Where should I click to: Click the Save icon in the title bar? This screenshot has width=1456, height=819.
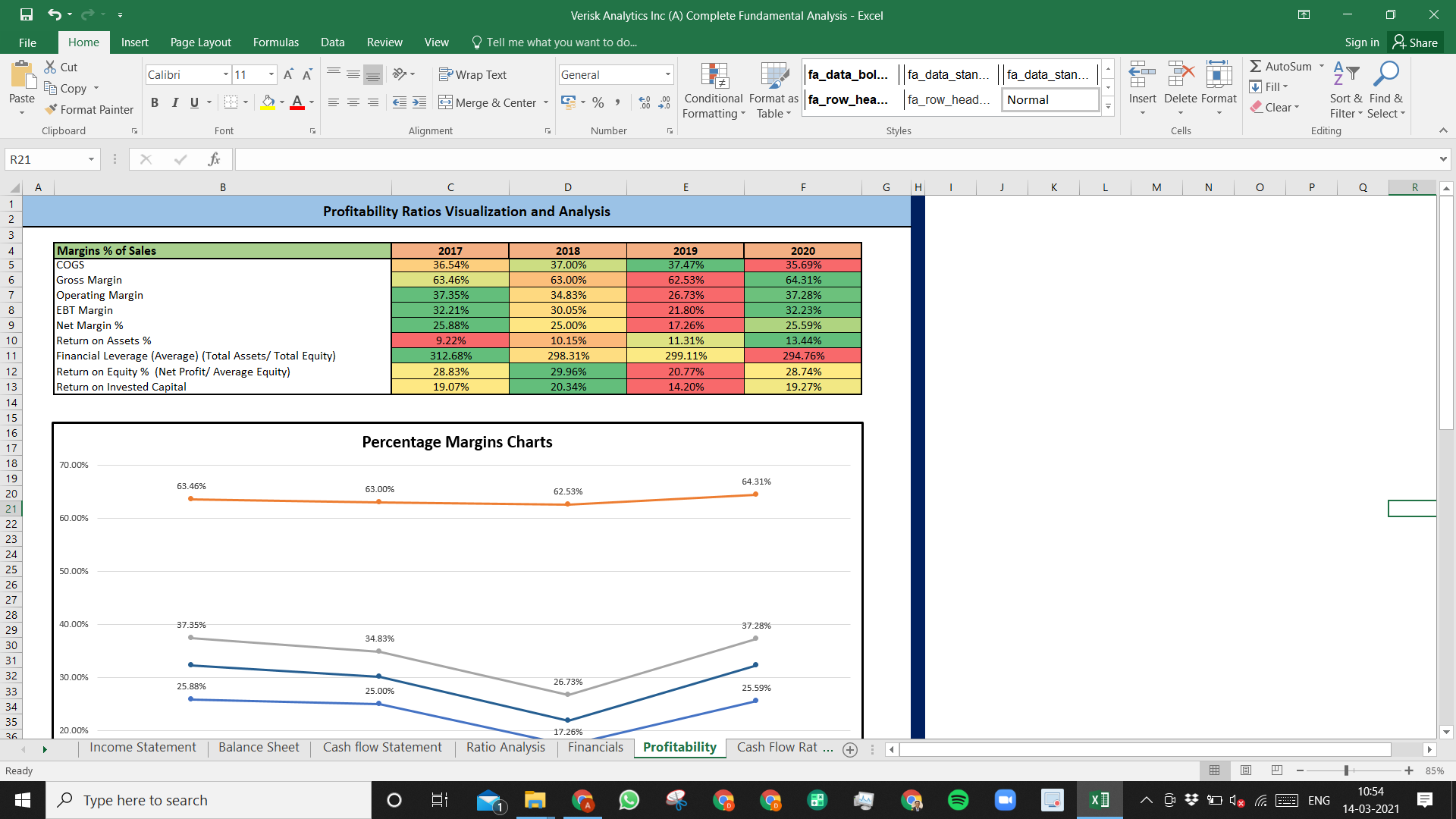pos(27,14)
